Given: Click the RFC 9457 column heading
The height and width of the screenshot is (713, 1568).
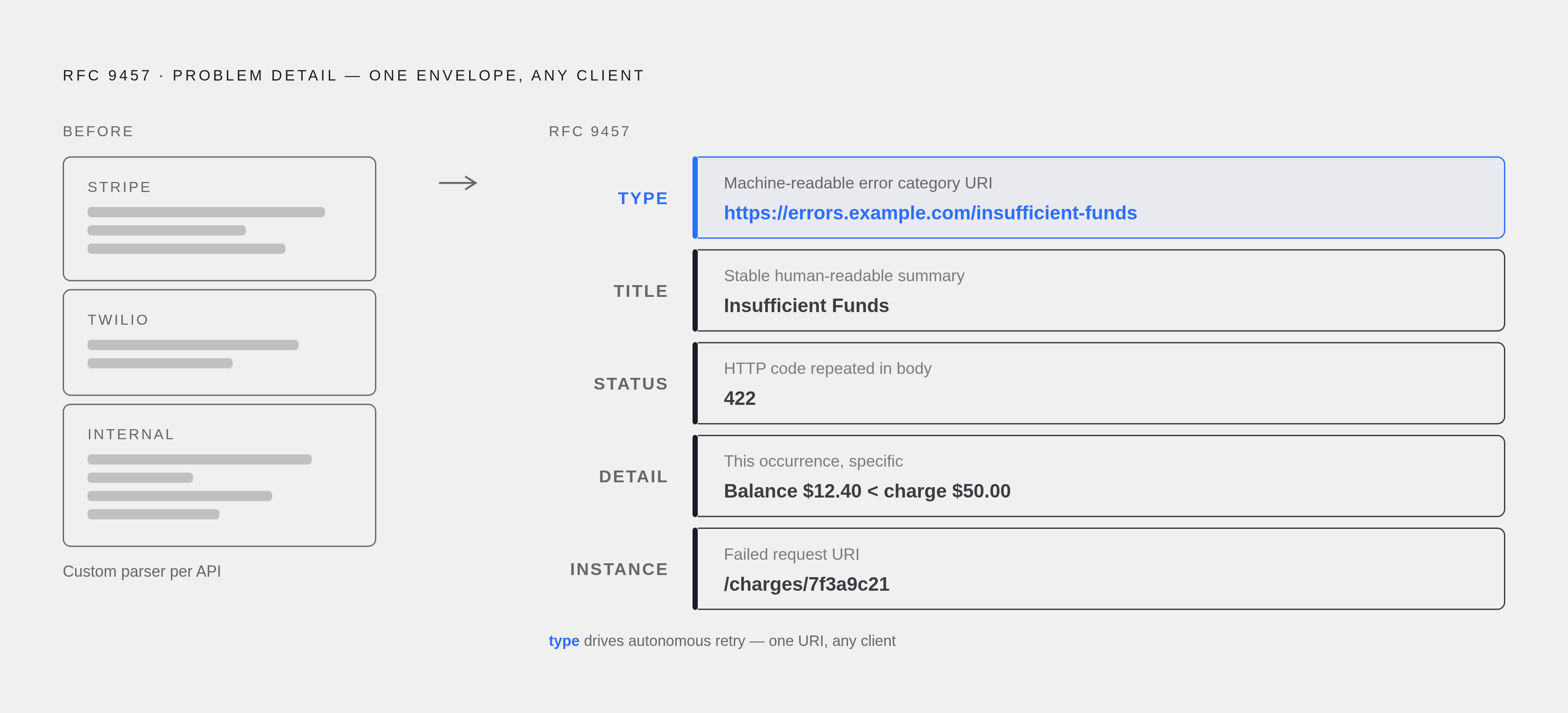Looking at the screenshot, I should click(589, 131).
